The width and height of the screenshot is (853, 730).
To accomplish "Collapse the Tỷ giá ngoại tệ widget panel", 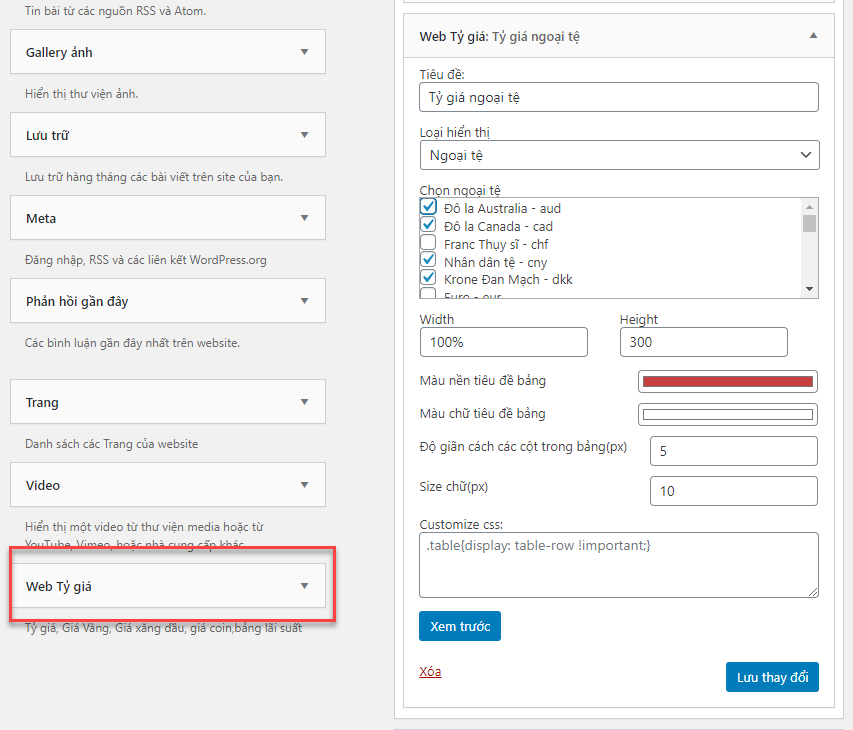I will (x=813, y=35).
